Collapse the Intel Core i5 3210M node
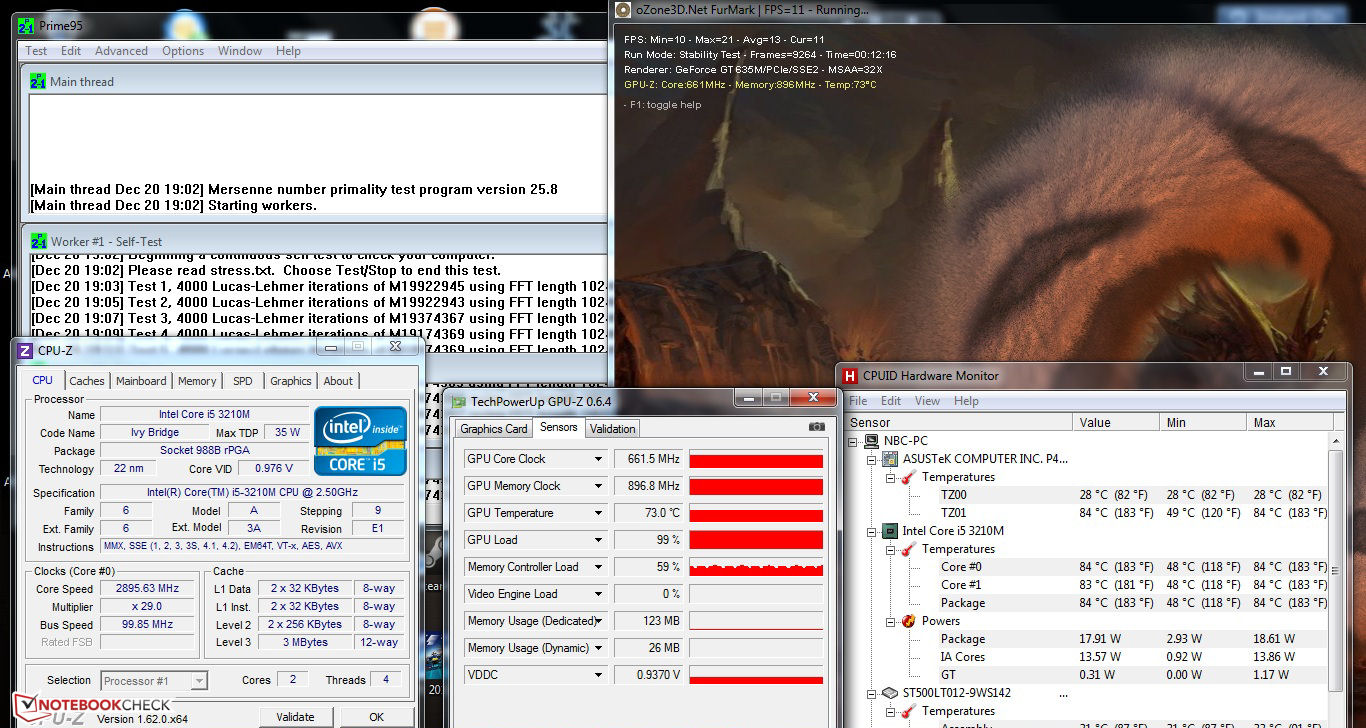 [871, 531]
